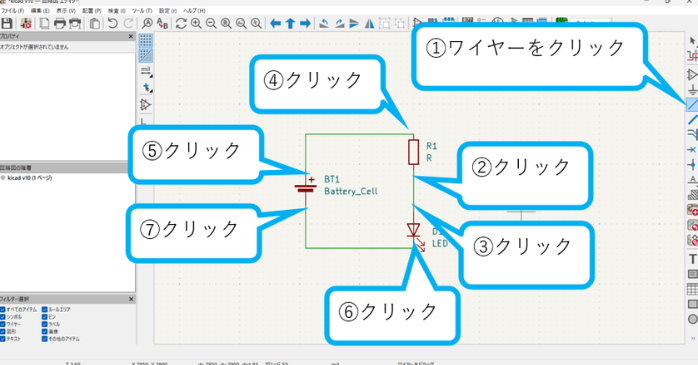Select the Text tool marked T
Screen dimensions: 698x365
693,259
